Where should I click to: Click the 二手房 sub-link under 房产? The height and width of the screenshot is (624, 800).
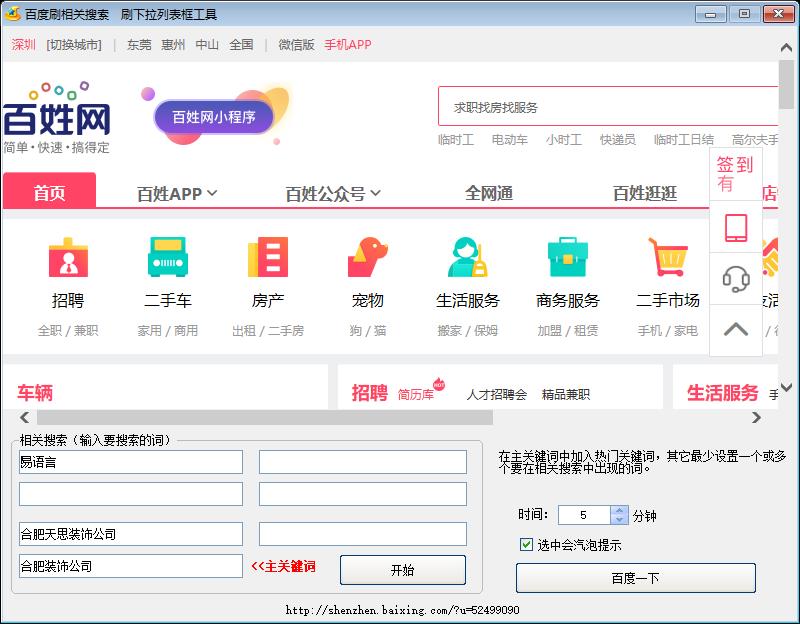tap(286, 331)
